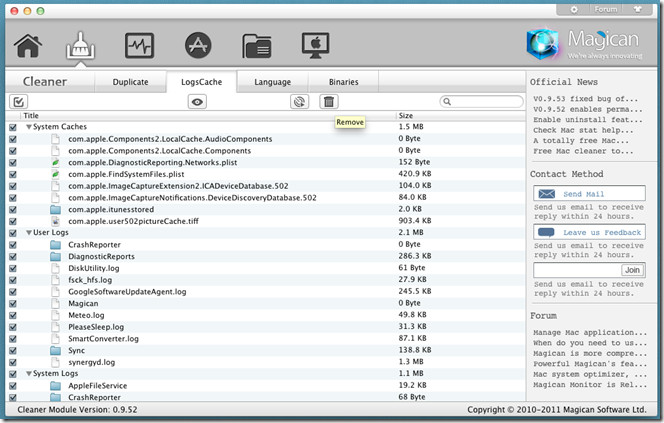
Task: Click the rescan refresh toolbar button
Action: click(299, 102)
